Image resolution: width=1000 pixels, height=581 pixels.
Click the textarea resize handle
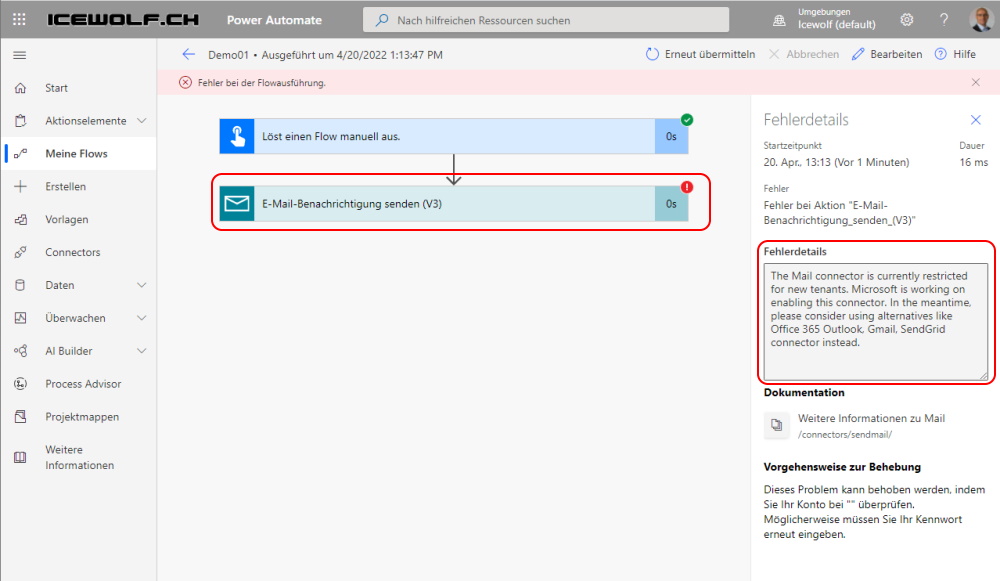[x=983, y=376]
